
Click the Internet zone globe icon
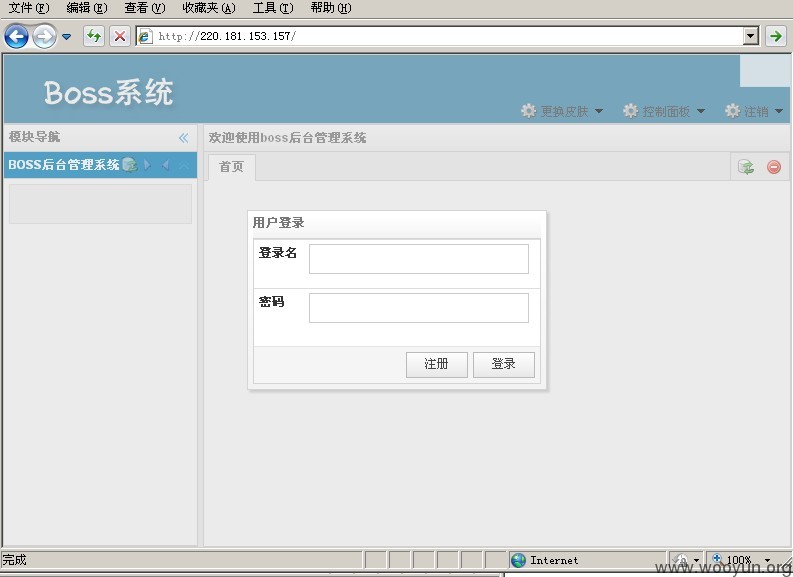pyautogui.click(x=518, y=560)
